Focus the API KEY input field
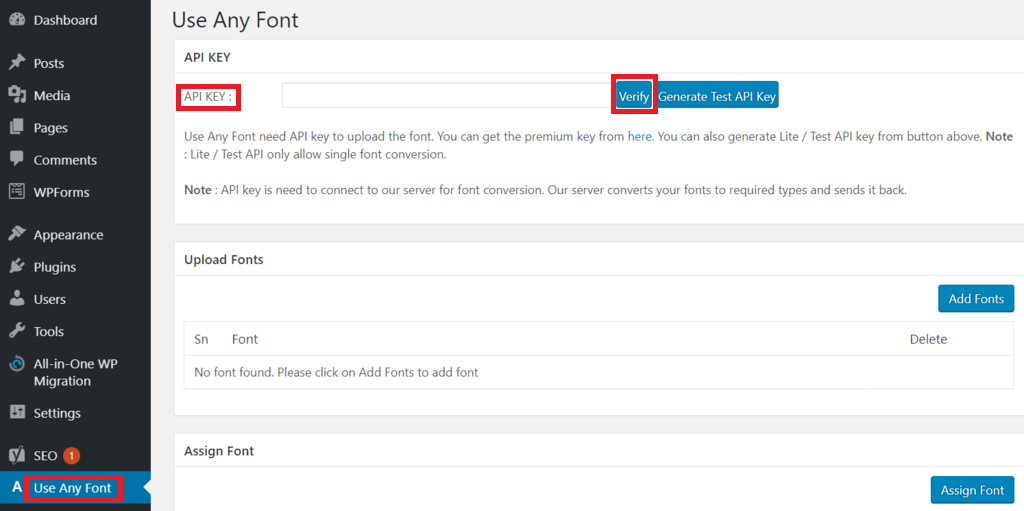The image size is (1024, 511). pos(447,95)
